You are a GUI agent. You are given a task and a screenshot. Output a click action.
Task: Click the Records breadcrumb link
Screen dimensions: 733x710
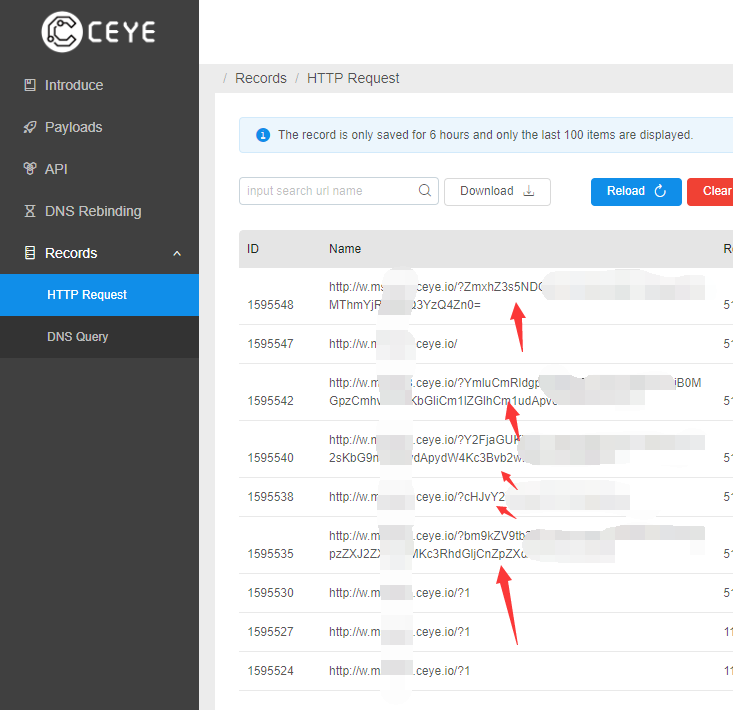pyautogui.click(x=260, y=78)
